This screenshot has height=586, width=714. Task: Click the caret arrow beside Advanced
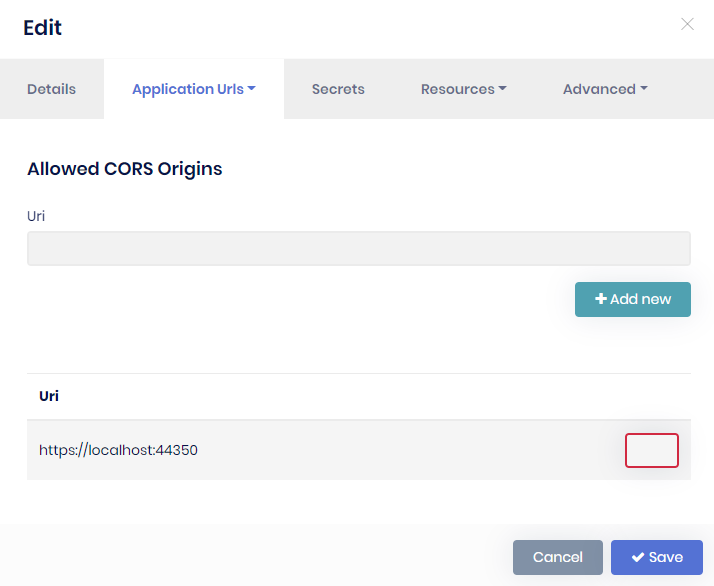click(644, 89)
